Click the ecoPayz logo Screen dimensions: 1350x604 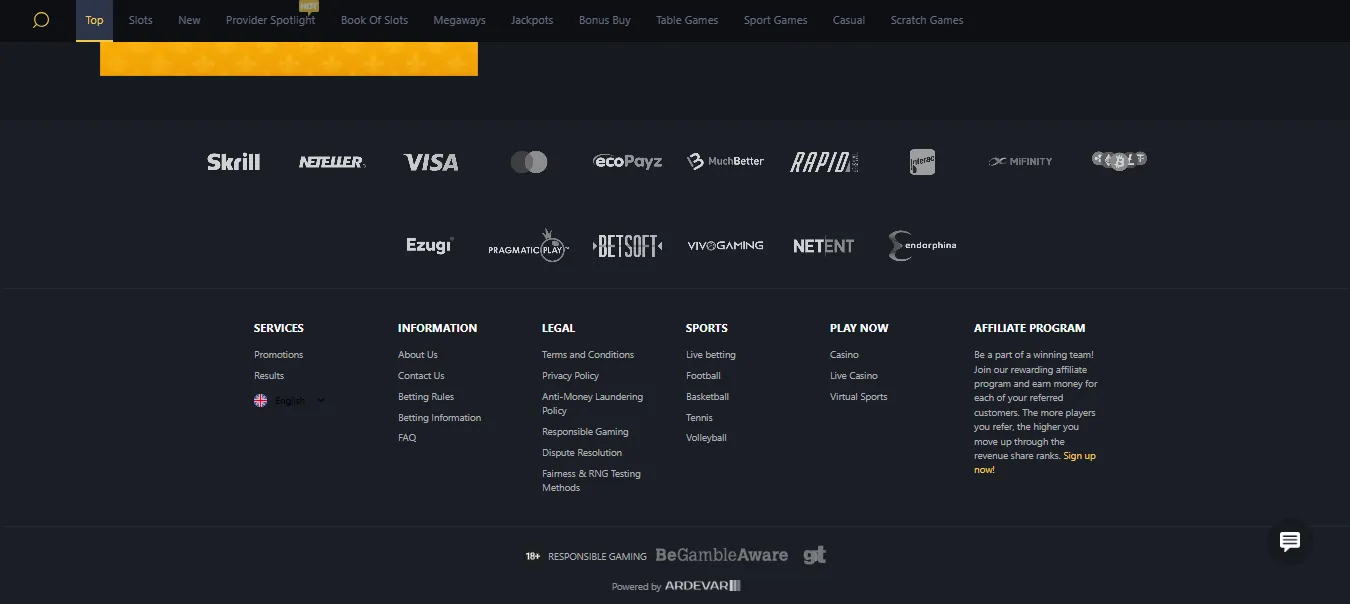pyautogui.click(x=627, y=162)
